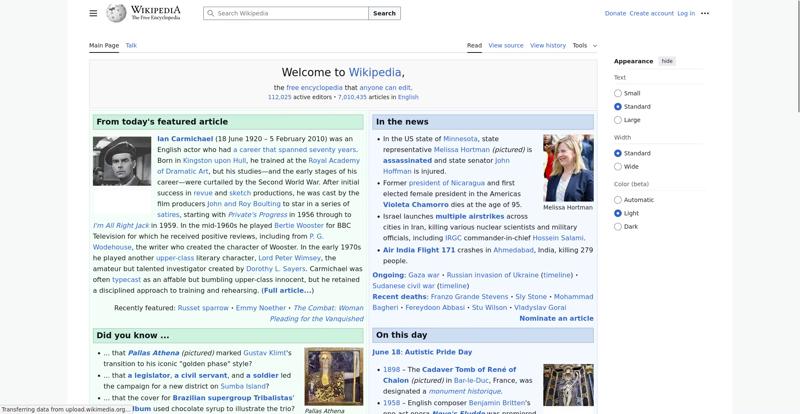The image size is (800, 414).
Task: Open the View source tab
Action: [506, 45]
